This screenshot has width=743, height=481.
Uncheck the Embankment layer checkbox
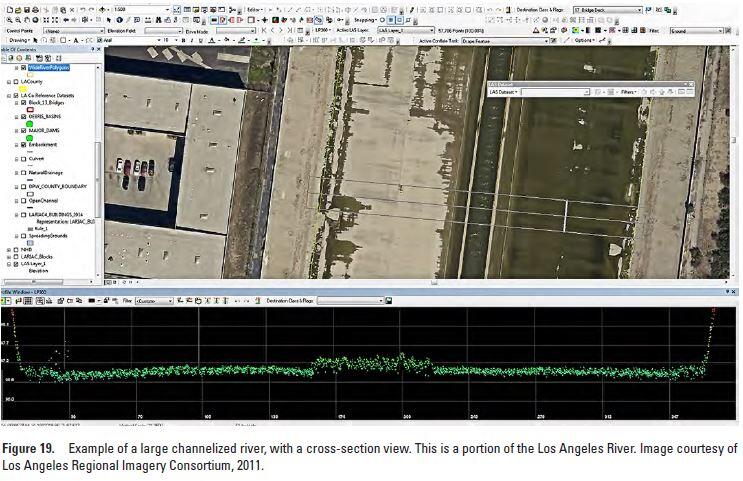click(23, 145)
